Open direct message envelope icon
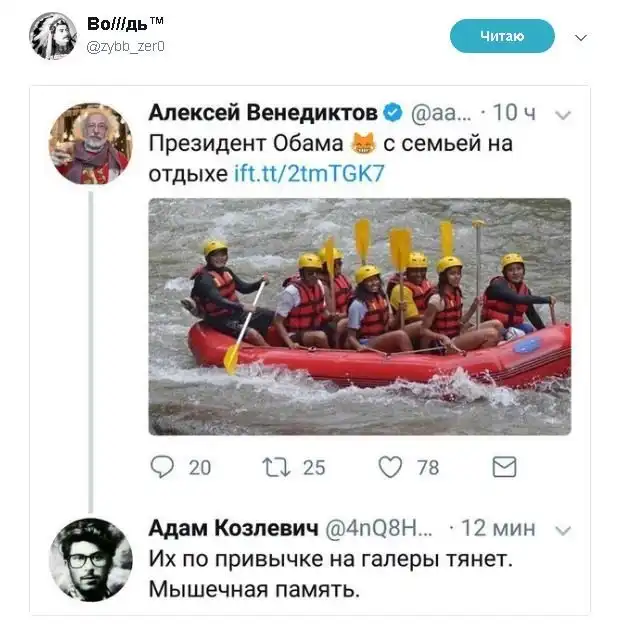The image size is (621, 628). 504,467
